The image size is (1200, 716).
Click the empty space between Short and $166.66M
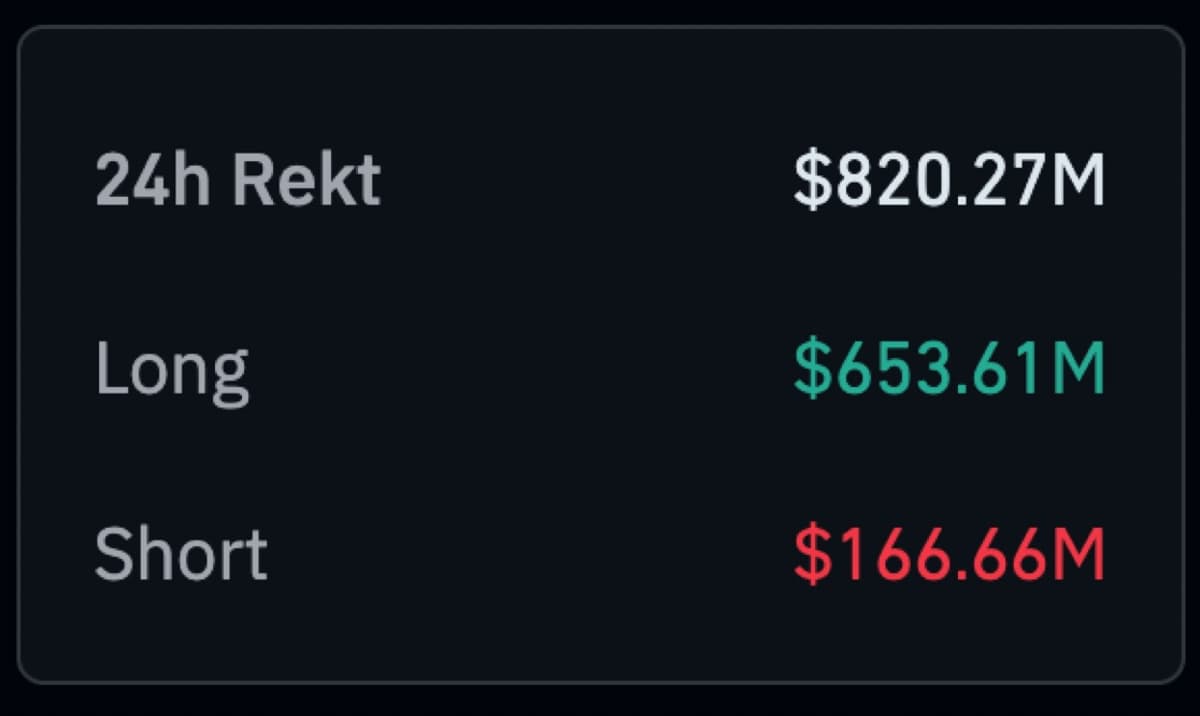[530, 555]
